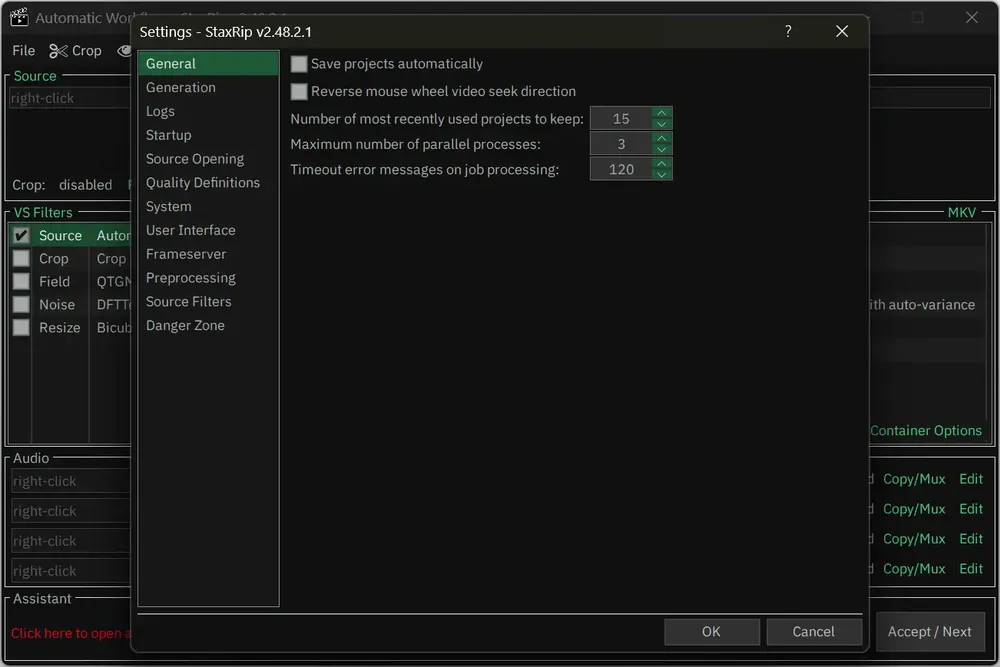Select the Source row in VS Filters list

pos(71,235)
